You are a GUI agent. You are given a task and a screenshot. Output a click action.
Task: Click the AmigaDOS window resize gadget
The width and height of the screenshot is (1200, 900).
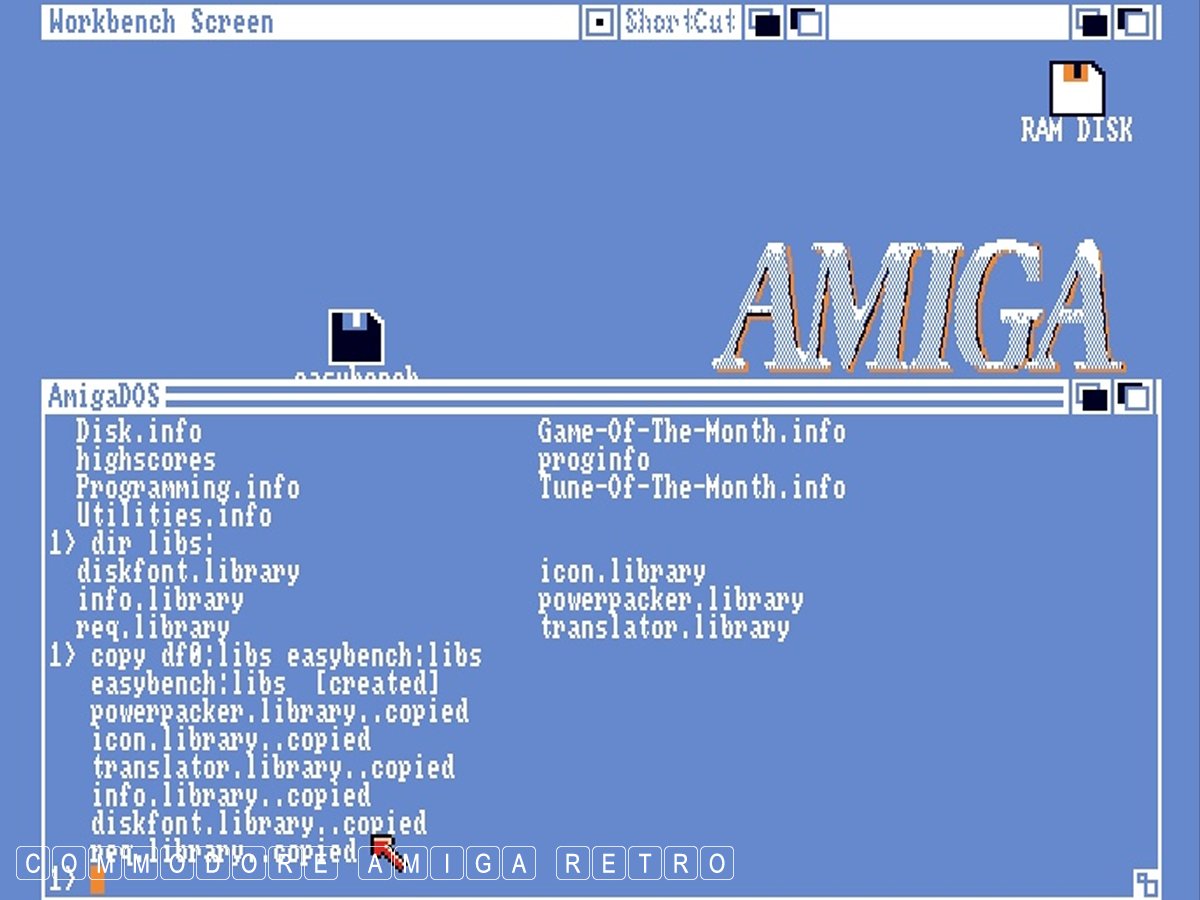click(x=1145, y=883)
